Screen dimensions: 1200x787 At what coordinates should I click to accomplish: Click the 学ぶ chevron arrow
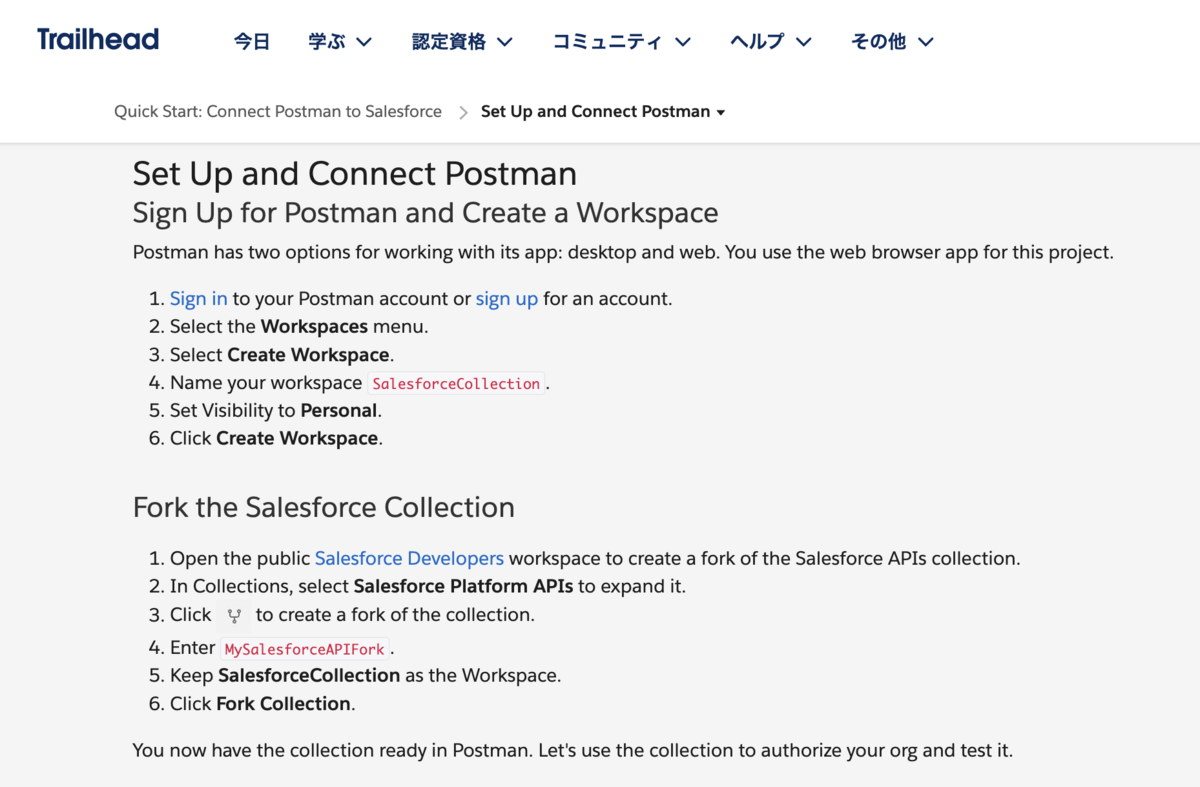pyautogui.click(x=364, y=42)
